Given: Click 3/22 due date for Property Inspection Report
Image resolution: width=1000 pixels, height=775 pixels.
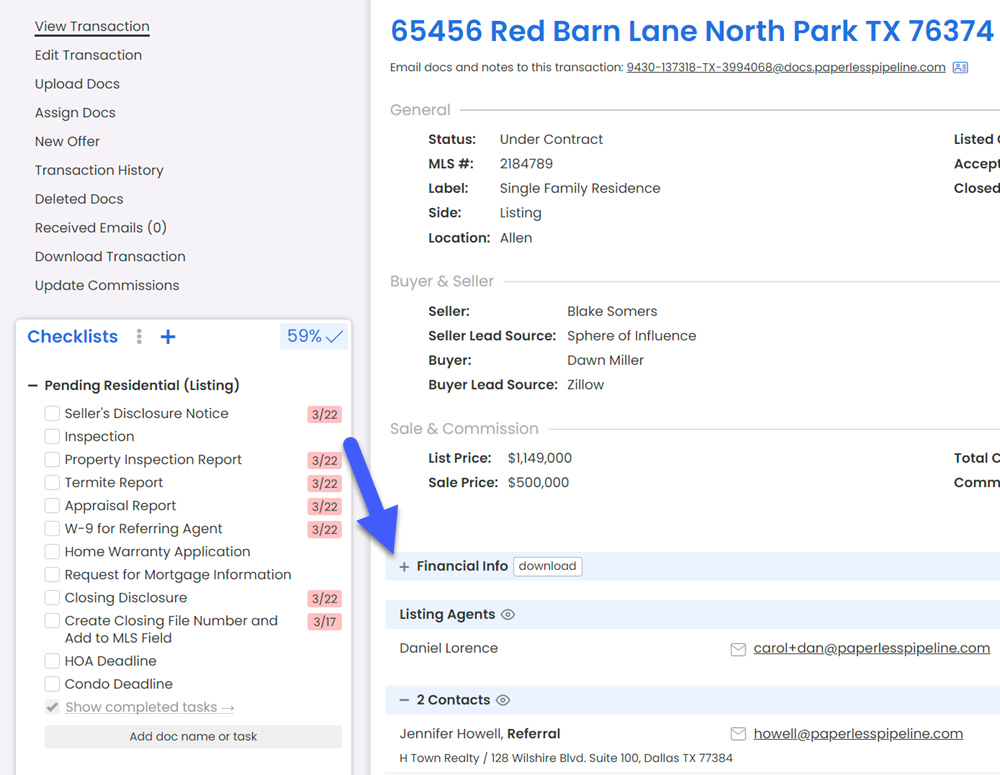Looking at the screenshot, I should pyautogui.click(x=325, y=461).
